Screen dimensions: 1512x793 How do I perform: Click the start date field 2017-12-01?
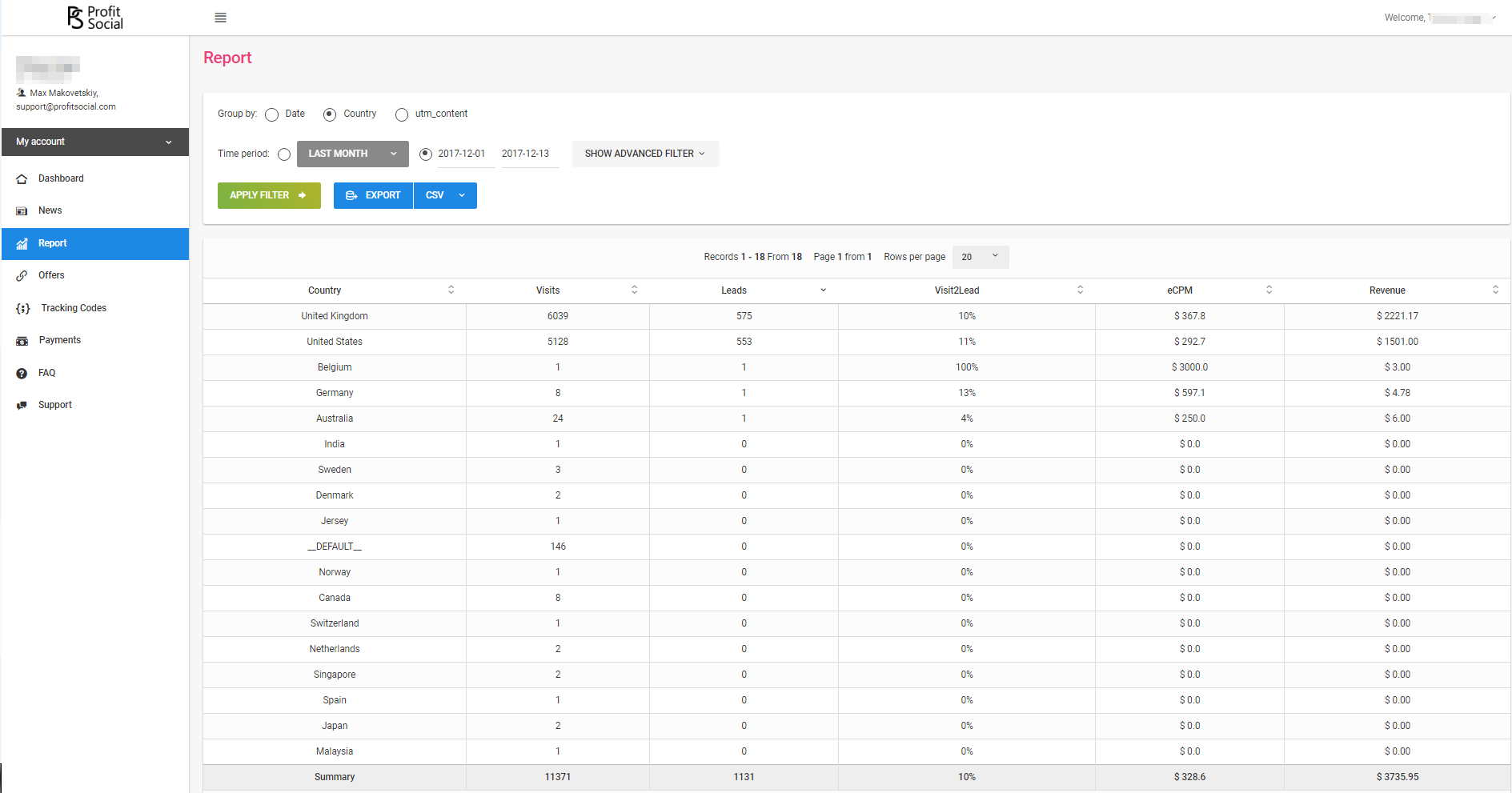click(x=462, y=154)
